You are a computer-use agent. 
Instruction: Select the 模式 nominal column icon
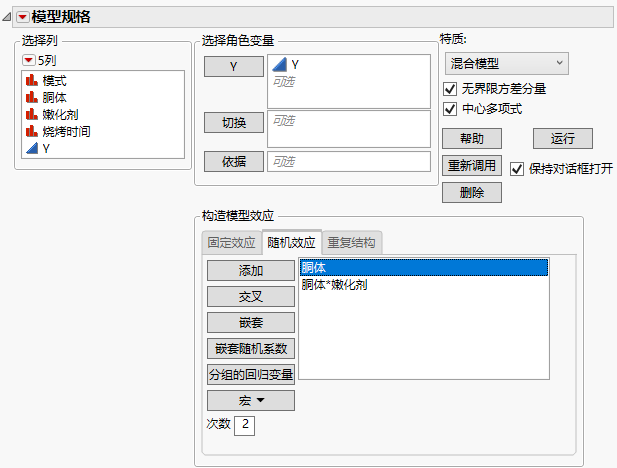click(32, 80)
